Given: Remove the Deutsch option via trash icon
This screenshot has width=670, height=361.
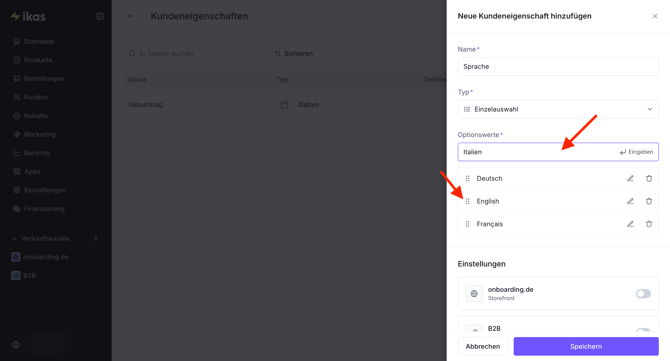Looking at the screenshot, I should pos(649,179).
